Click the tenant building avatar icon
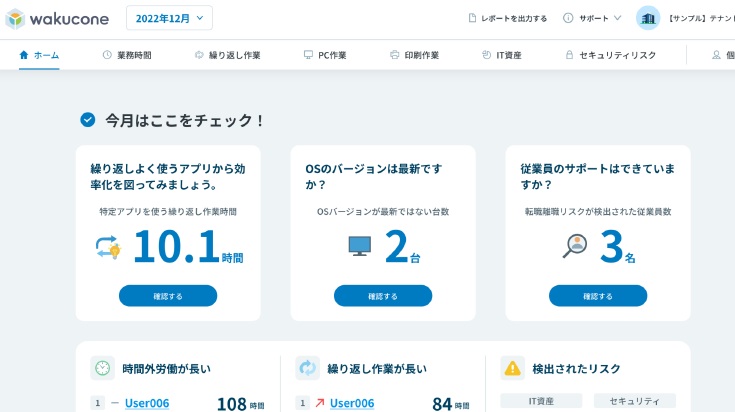The image size is (735, 412). [648, 18]
